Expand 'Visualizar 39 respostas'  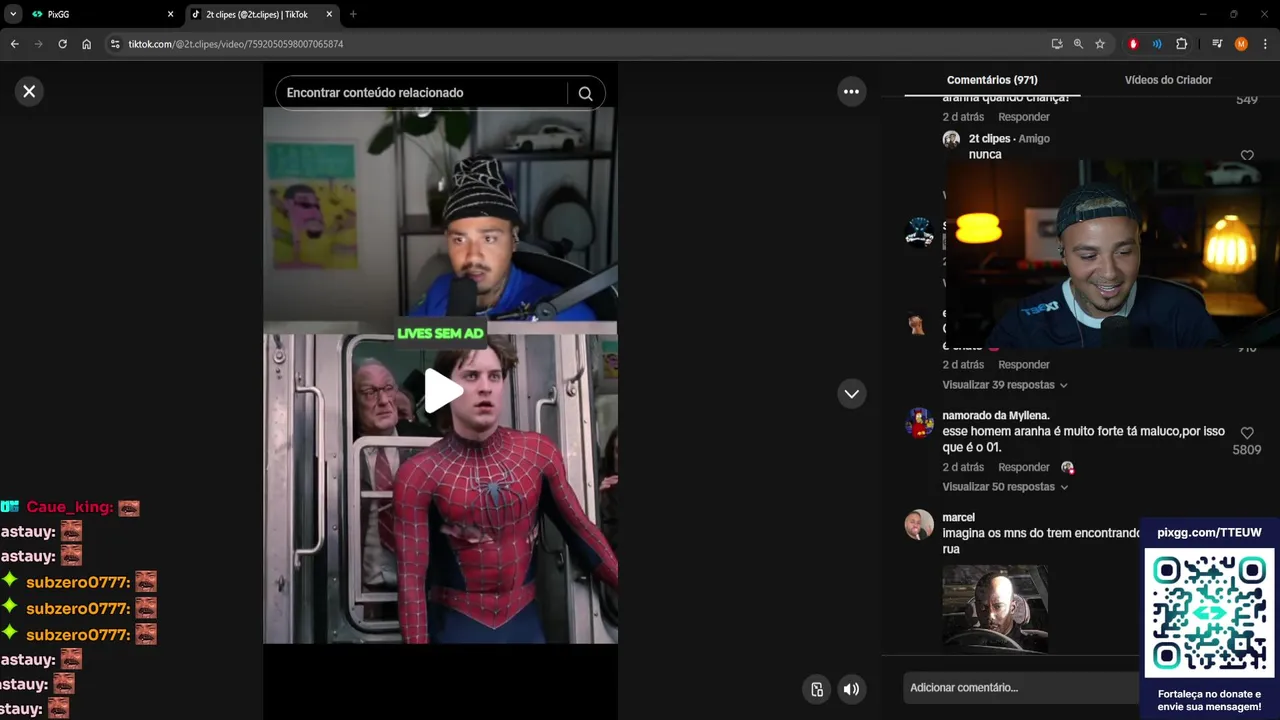pos(1005,385)
